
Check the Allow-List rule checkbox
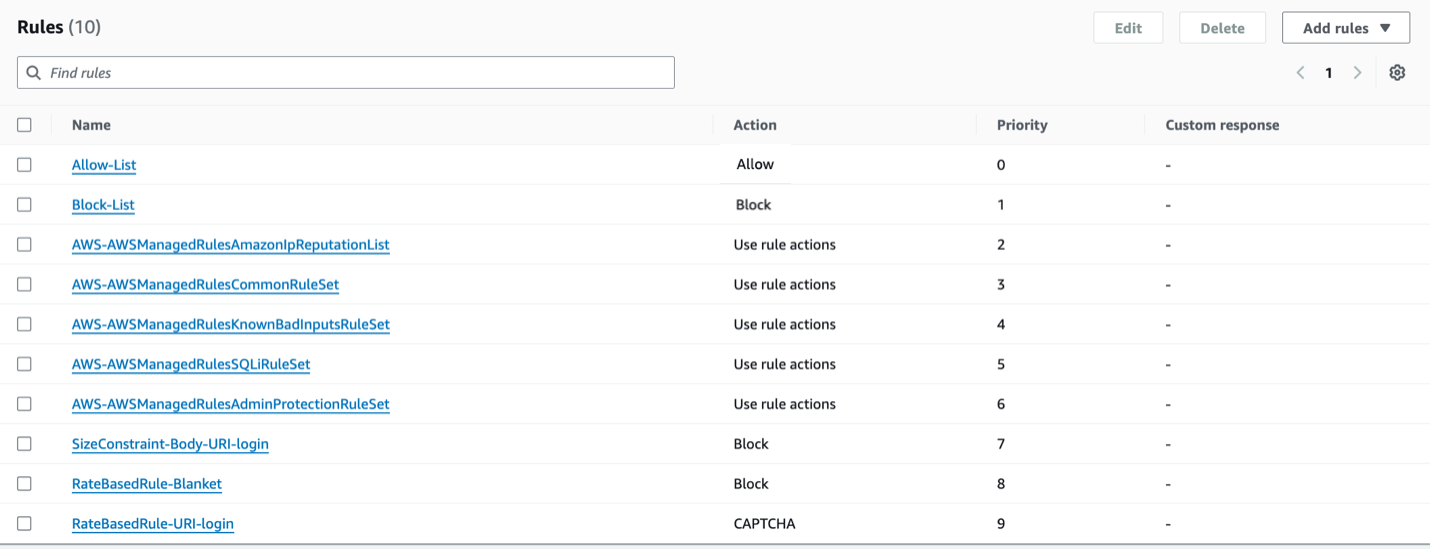(24, 165)
